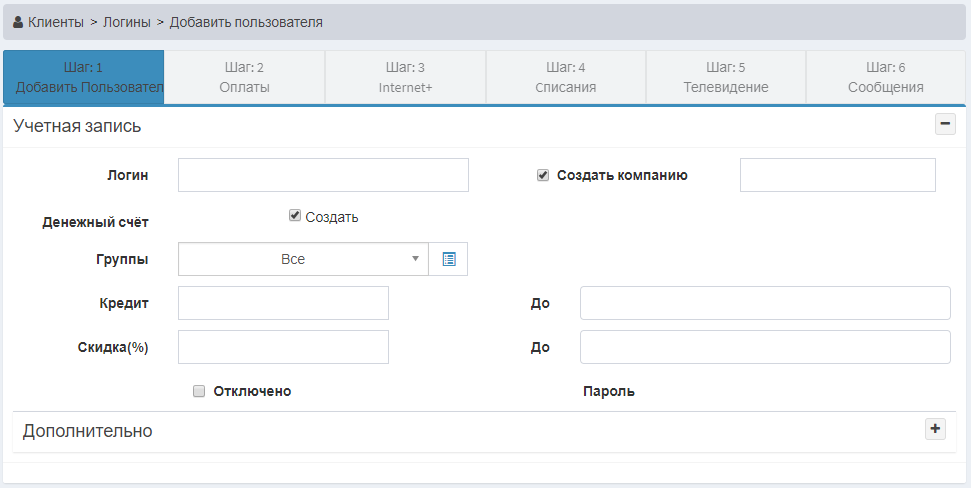The width and height of the screenshot is (971, 488).
Task: Toggle the Создать компанию checkbox
Action: [543, 175]
